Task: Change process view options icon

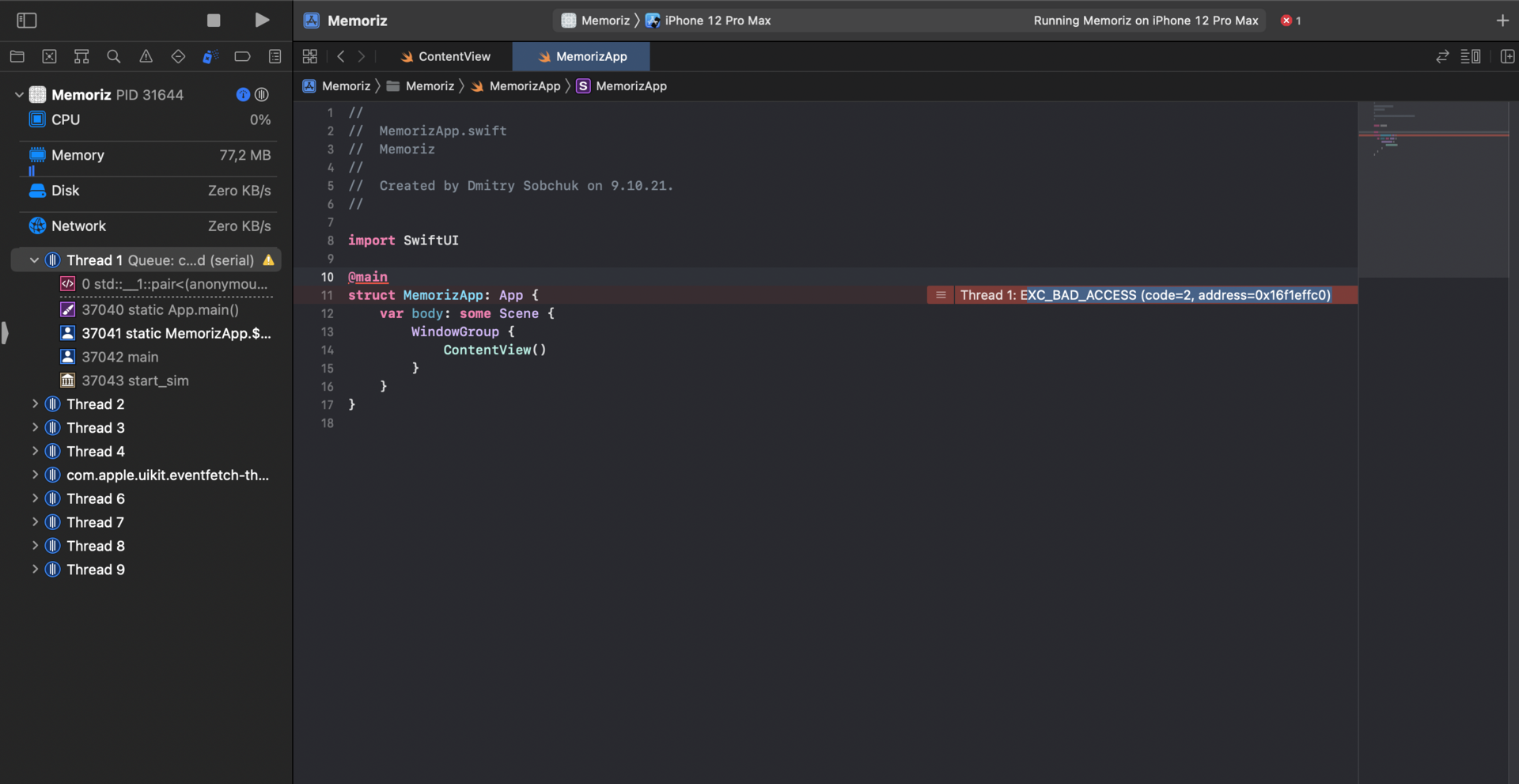Action: tap(262, 95)
